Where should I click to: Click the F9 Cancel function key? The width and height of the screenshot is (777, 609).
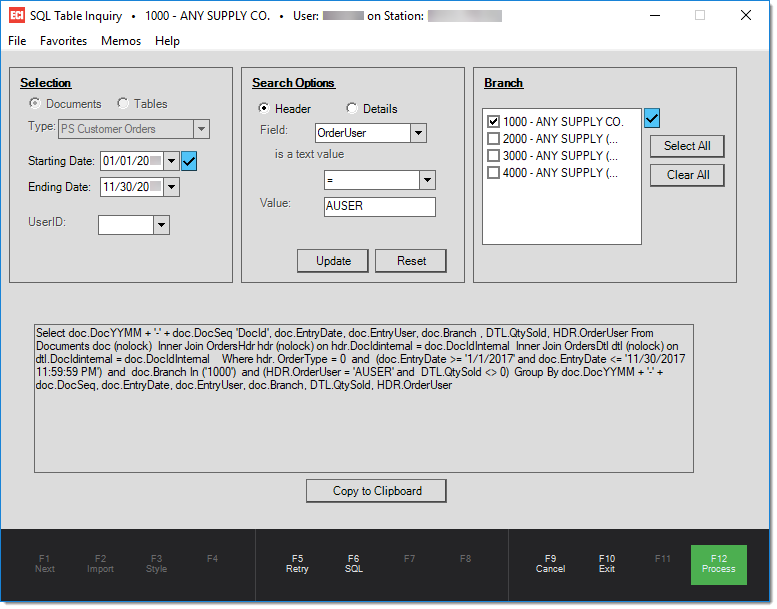pyautogui.click(x=550, y=564)
